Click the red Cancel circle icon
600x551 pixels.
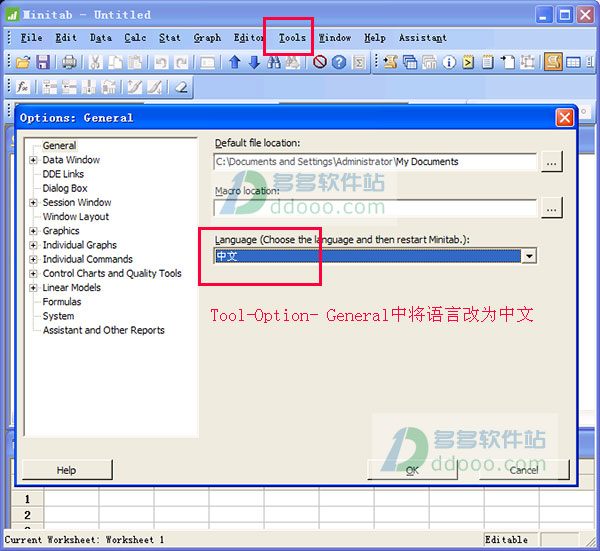[320, 62]
